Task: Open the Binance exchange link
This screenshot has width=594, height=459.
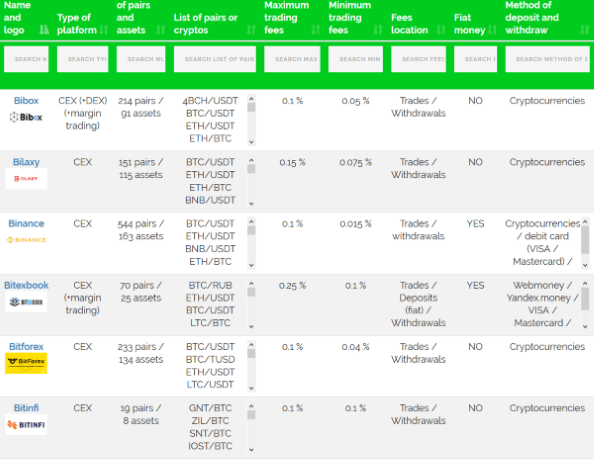Action: click(x=26, y=223)
